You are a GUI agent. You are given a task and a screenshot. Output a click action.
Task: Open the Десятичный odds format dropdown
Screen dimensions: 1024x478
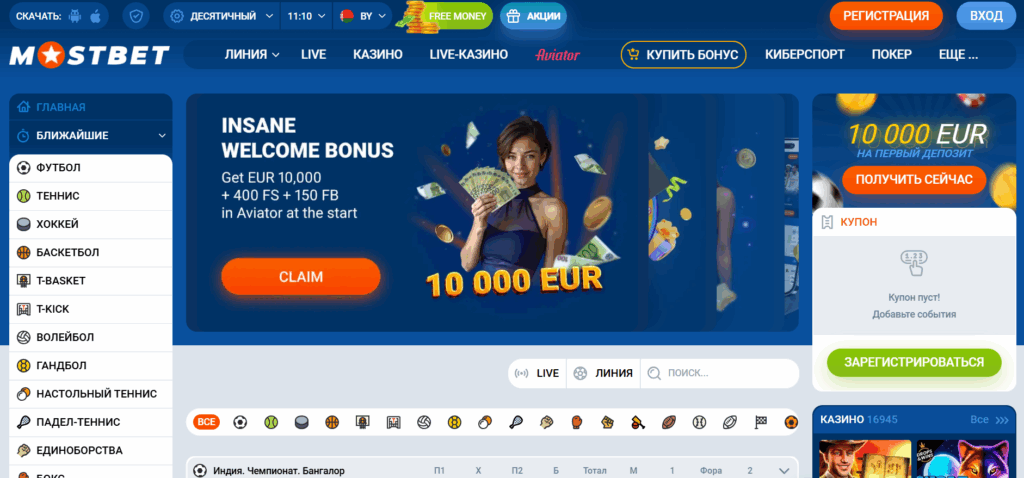point(222,16)
